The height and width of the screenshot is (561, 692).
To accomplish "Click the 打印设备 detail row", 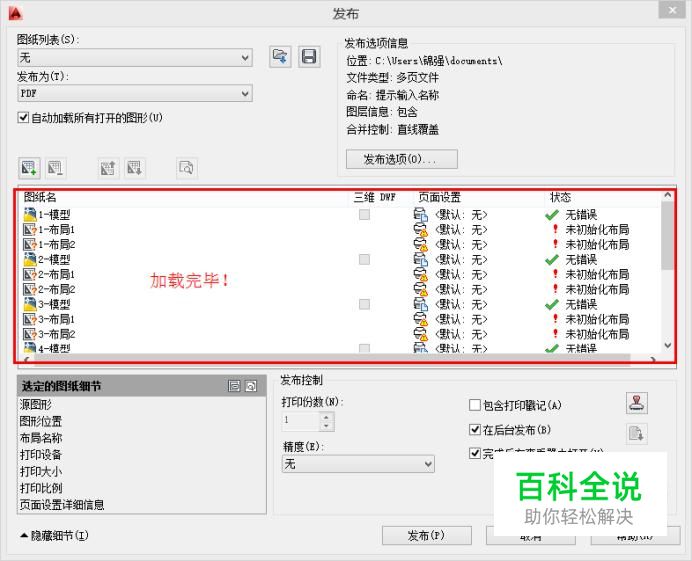I will (x=41, y=455).
